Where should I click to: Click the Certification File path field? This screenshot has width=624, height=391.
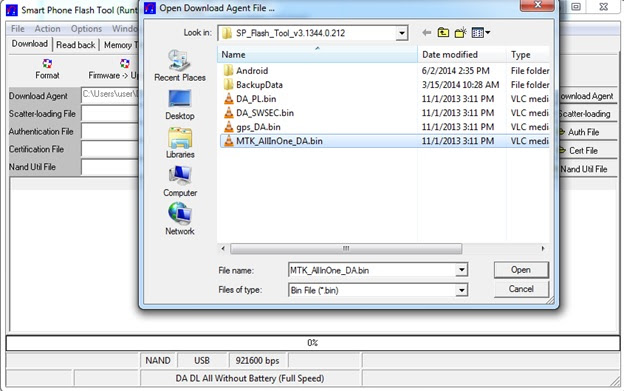[110, 149]
